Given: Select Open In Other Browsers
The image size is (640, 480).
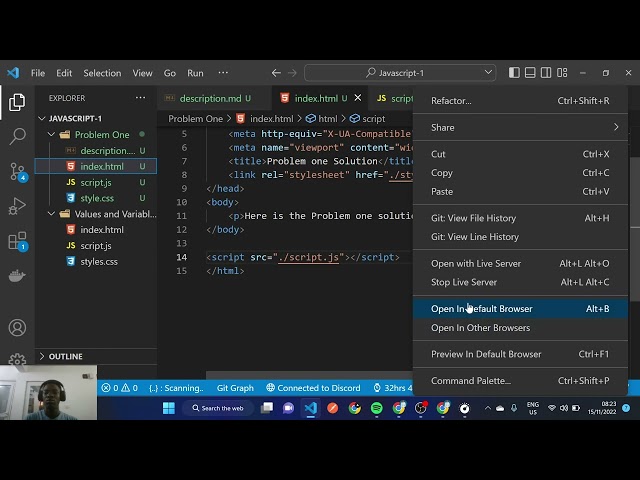Looking at the screenshot, I should coord(520,327).
